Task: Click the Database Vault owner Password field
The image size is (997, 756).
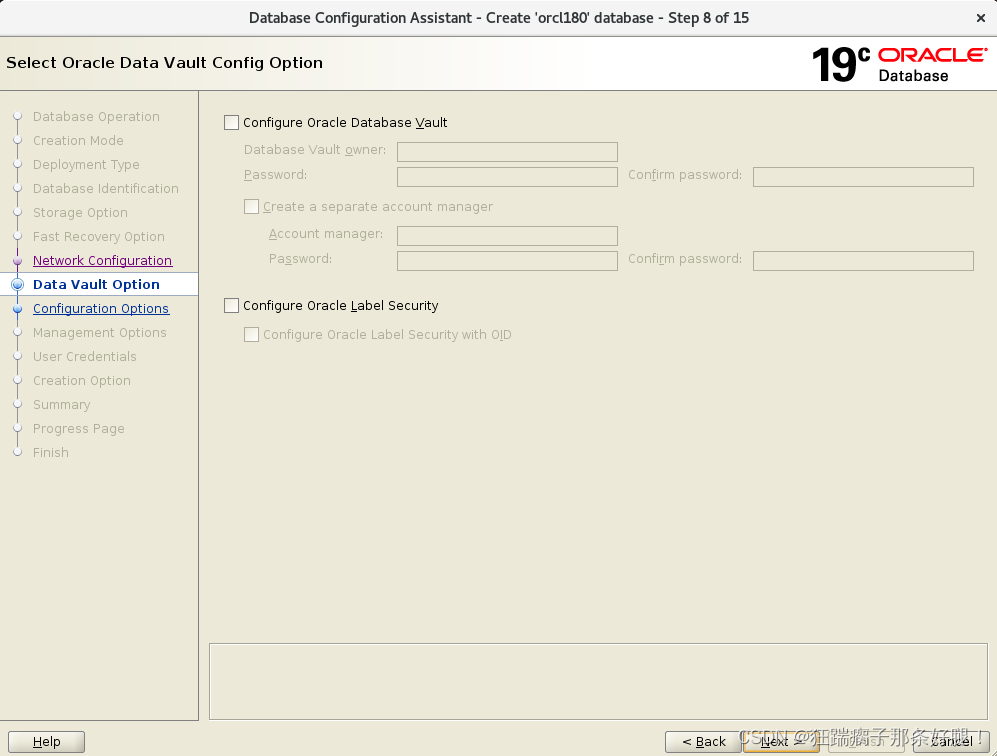Action: 507,177
